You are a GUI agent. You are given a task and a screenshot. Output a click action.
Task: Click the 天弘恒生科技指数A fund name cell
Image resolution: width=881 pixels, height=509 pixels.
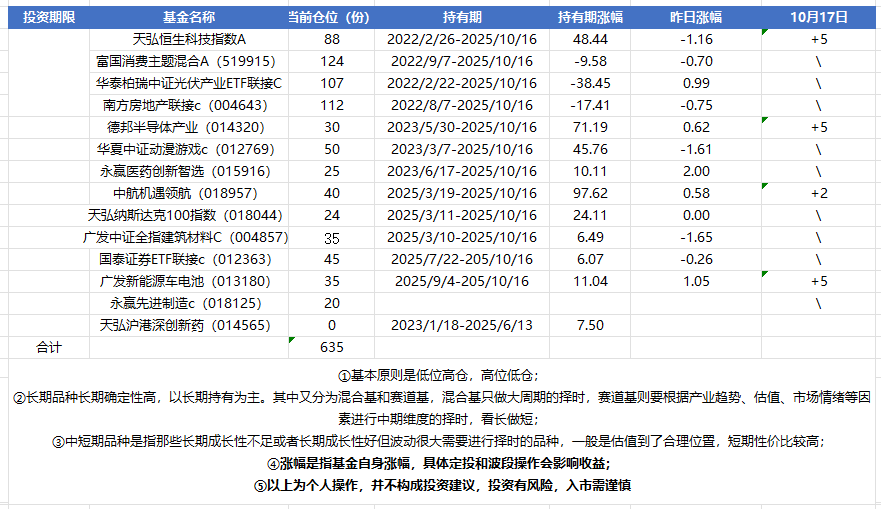pyautogui.click(x=189, y=39)
